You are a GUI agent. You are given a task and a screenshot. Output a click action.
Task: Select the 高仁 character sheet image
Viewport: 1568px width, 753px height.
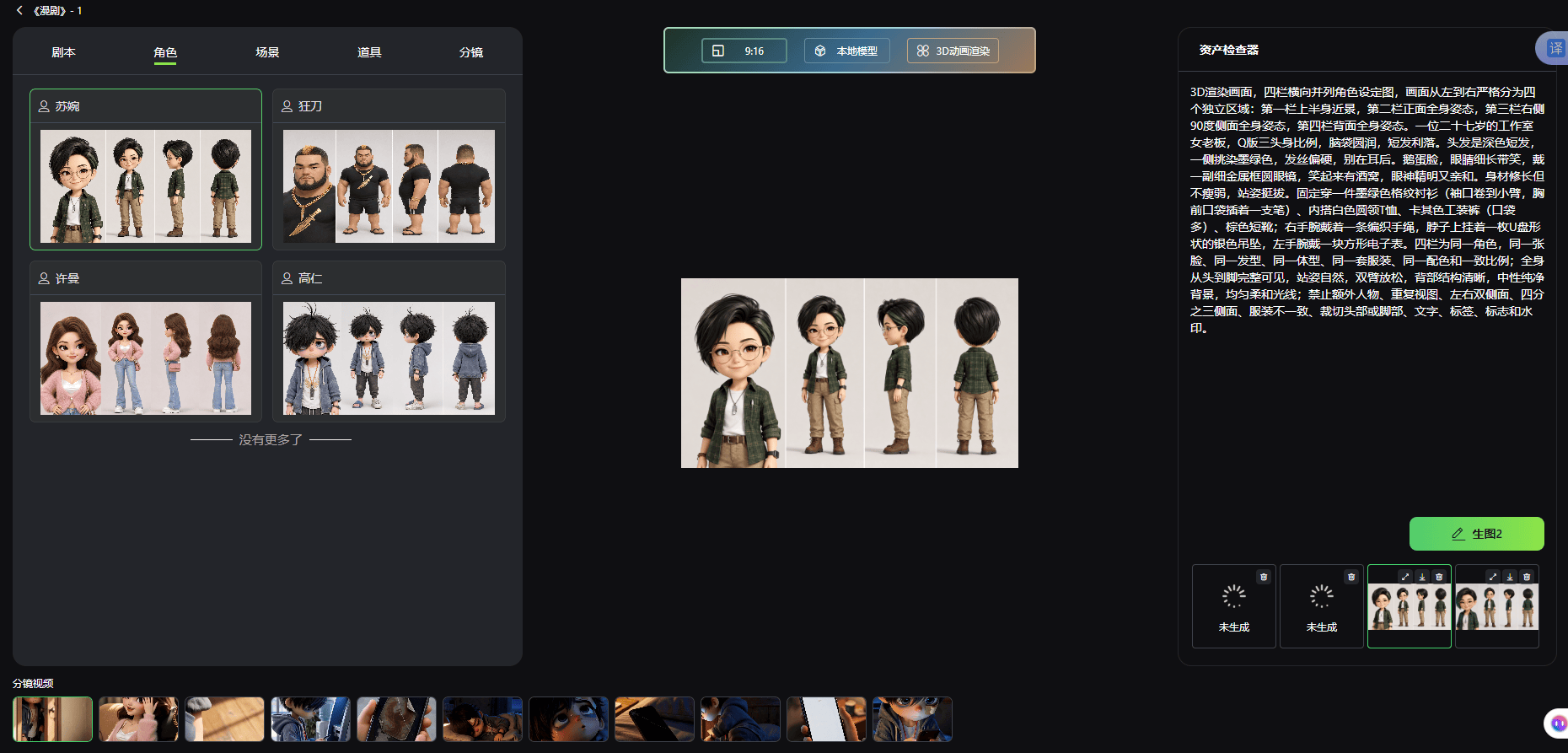(x=389, y=358)
